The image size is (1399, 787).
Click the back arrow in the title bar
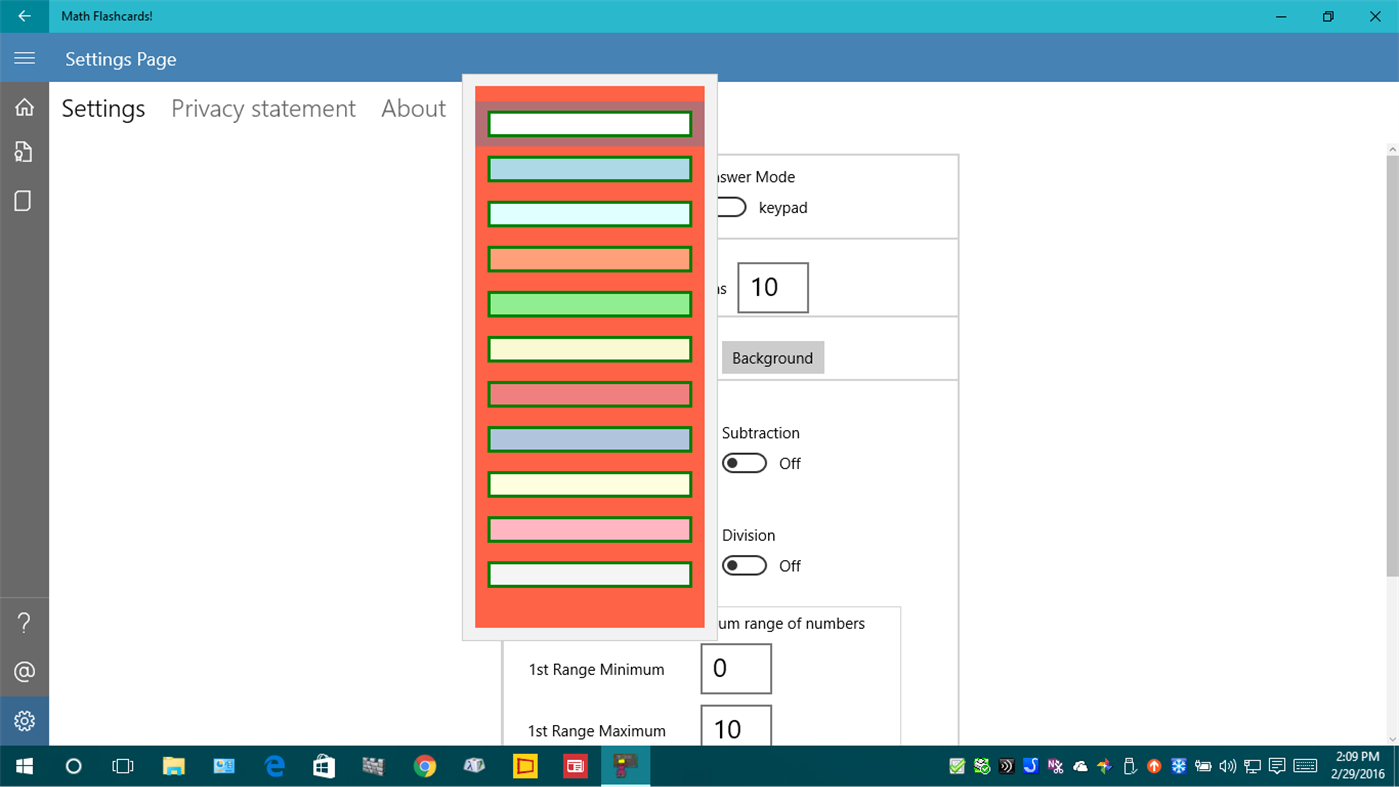point(24,16)
